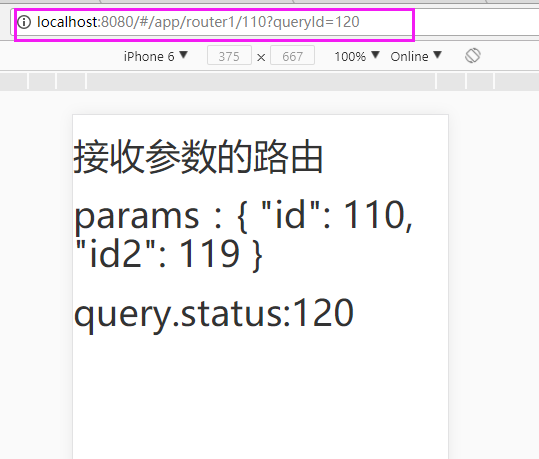
Task: Select the rightmost segment of breakpoint bar
Action: (517, 81)
